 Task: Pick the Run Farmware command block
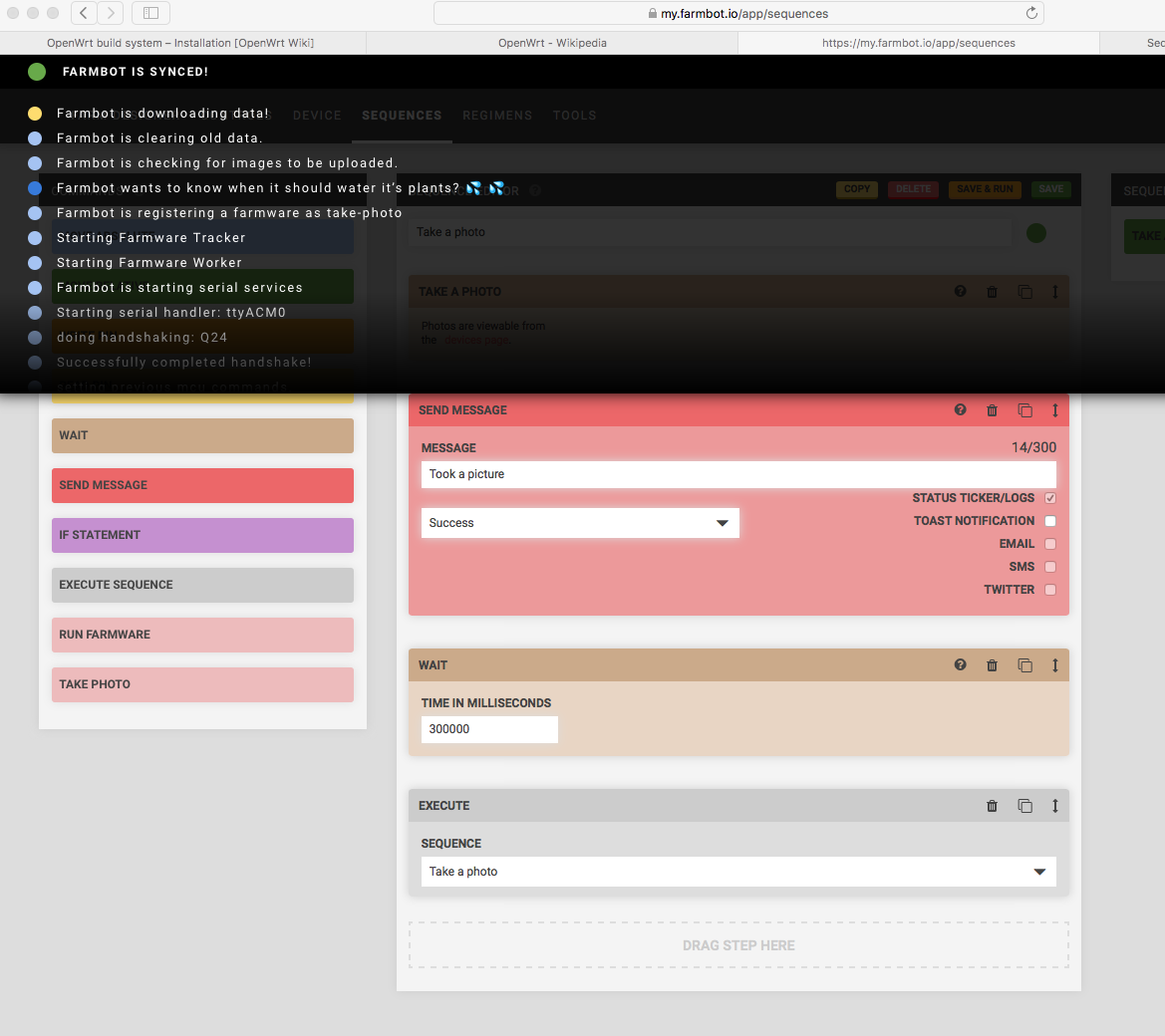coord(202,635)
